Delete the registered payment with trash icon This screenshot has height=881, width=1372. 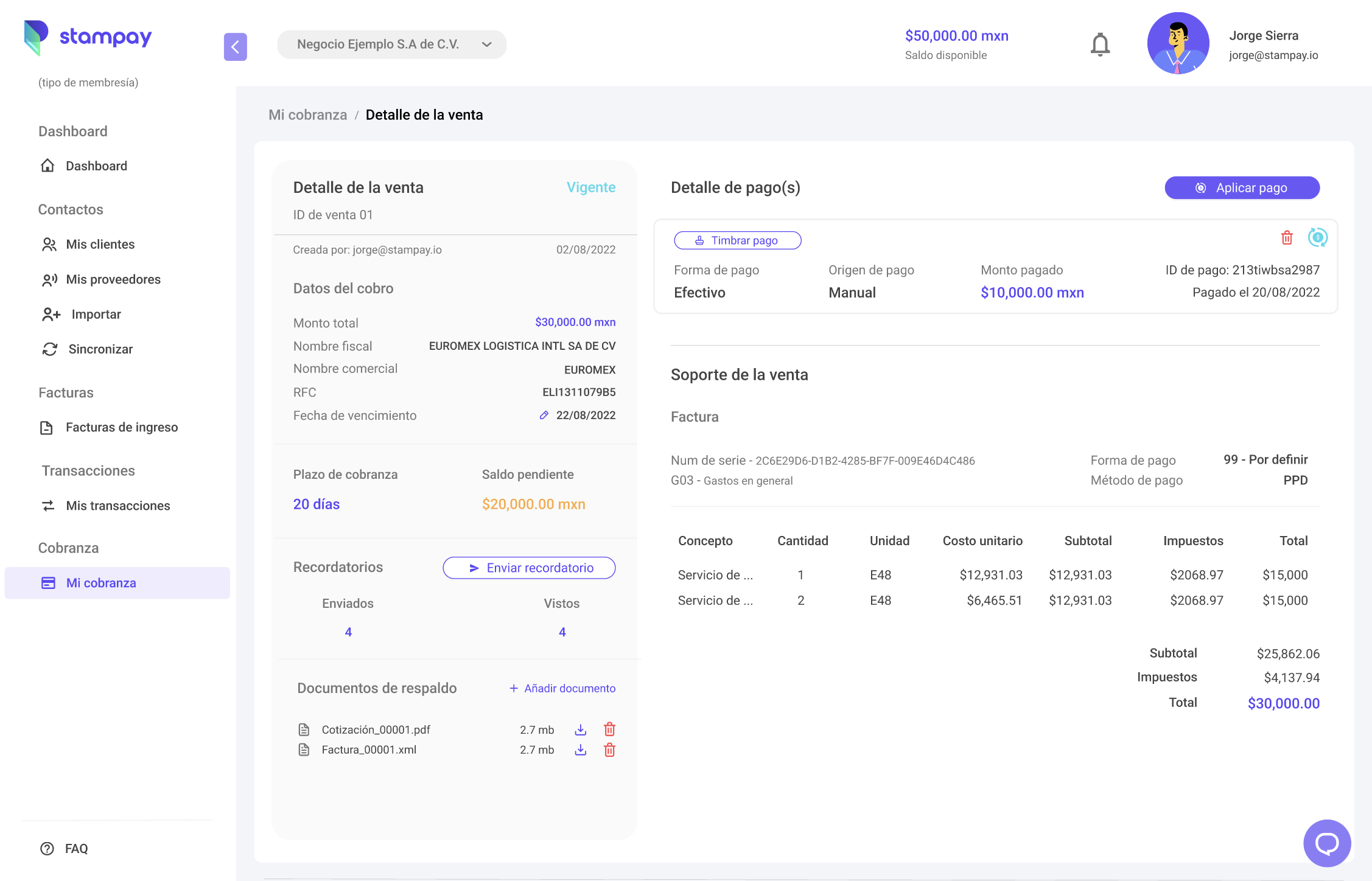pos(1286,238)
